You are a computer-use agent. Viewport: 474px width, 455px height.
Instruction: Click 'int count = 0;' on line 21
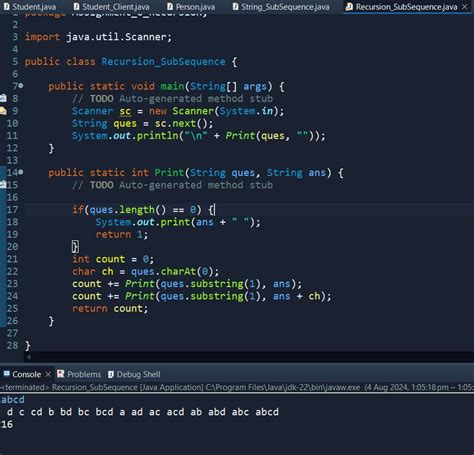coord(113,259)
